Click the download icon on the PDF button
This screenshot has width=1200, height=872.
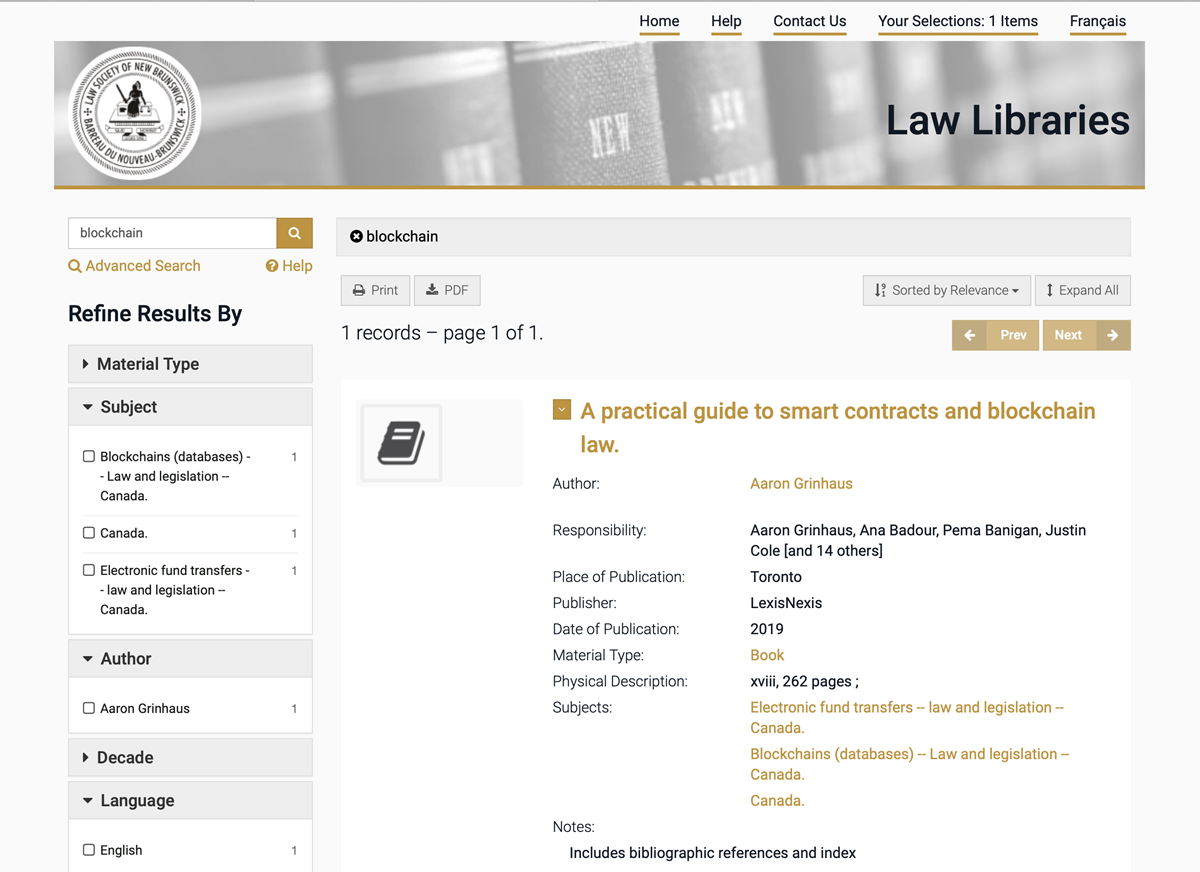pyautogui.click(x=432, y=289)
